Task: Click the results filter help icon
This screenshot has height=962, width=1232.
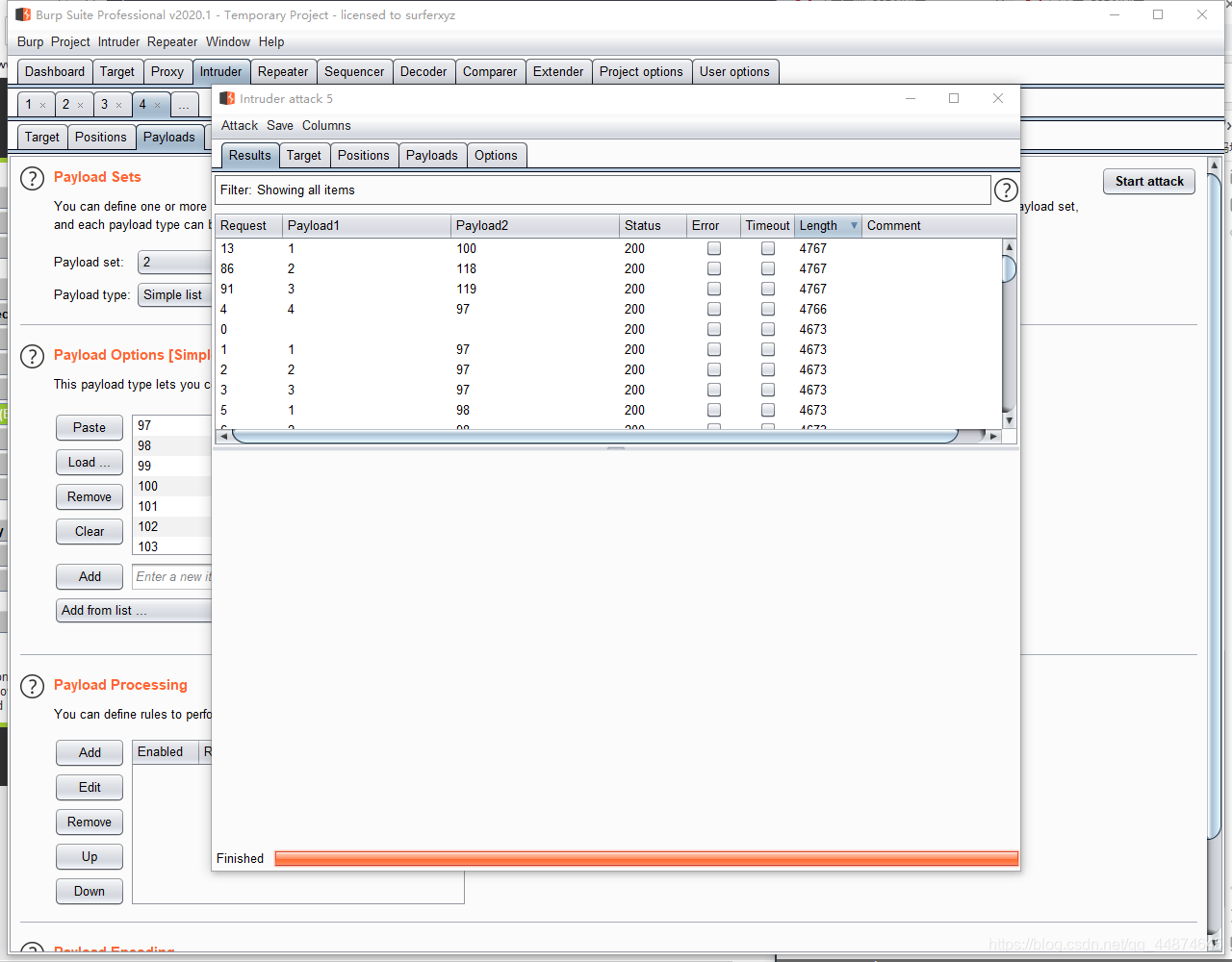Action: click(x=1005, y=190)
